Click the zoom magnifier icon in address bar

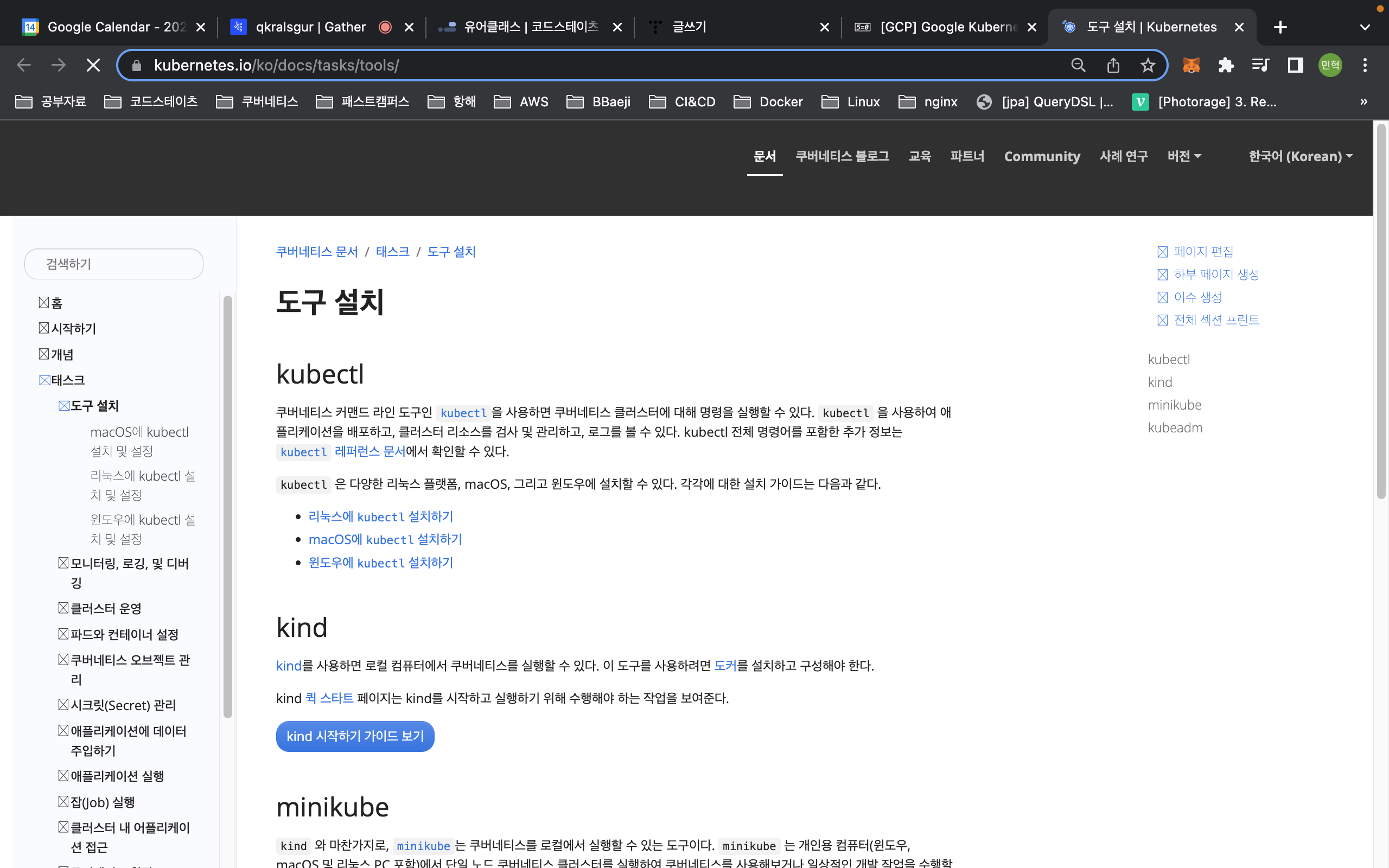(x=1078, y=66)
